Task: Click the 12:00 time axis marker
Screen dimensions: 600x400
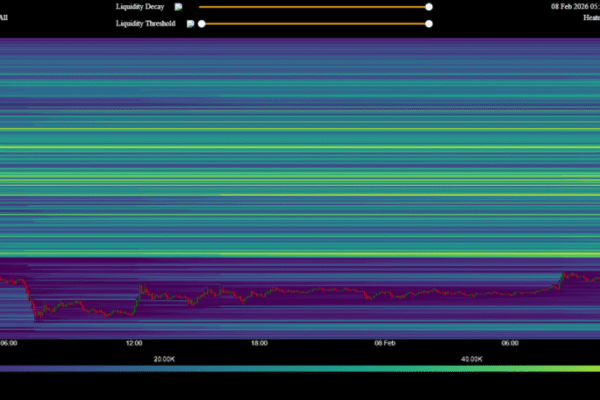Action: (134, 343)
